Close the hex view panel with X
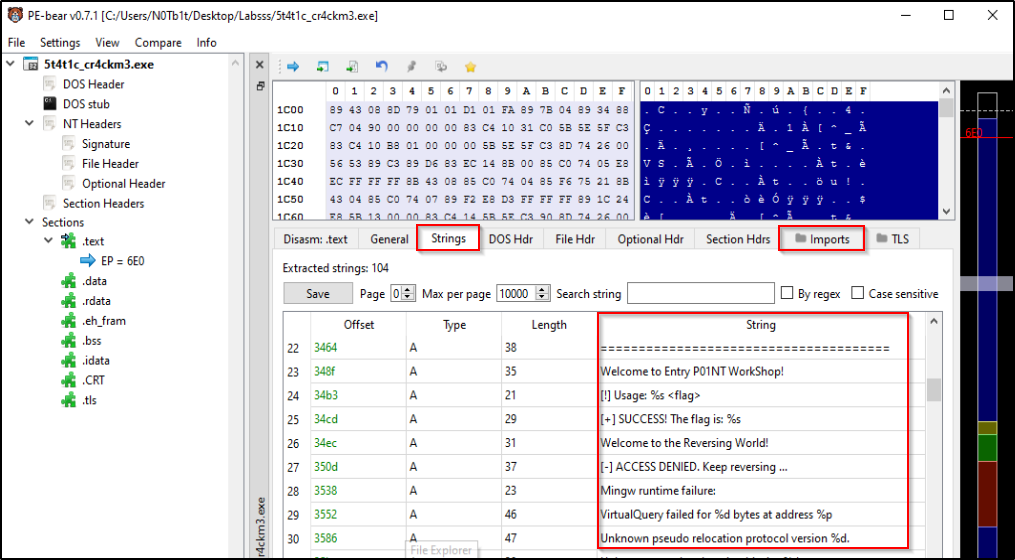The image size is (1015, 560). [x=259, y=65]
